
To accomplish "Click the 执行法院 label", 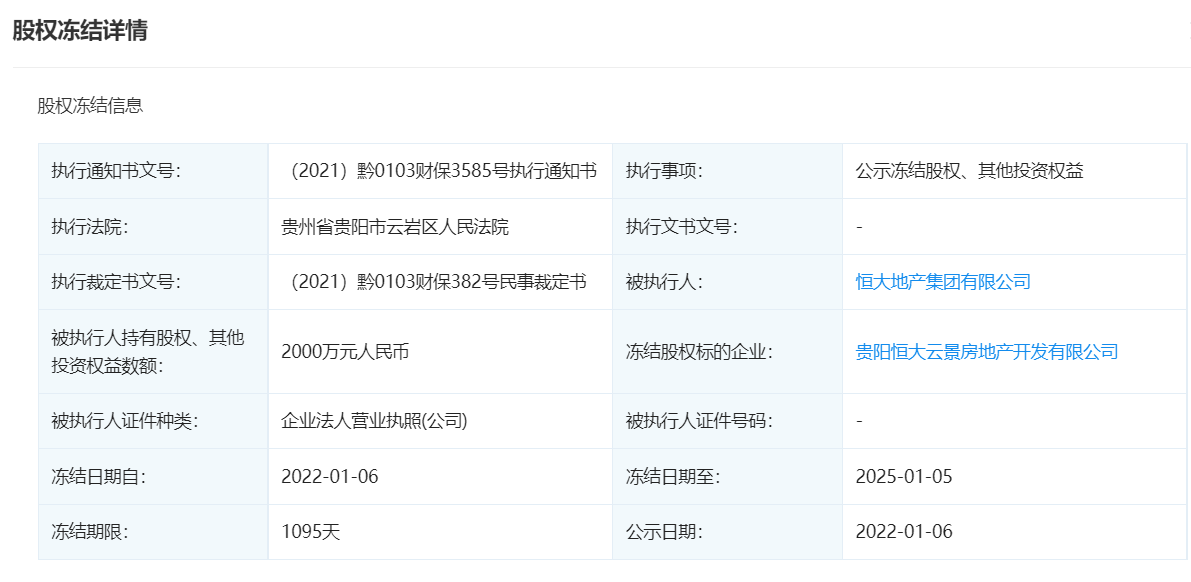I will click(x=90, y=226).
